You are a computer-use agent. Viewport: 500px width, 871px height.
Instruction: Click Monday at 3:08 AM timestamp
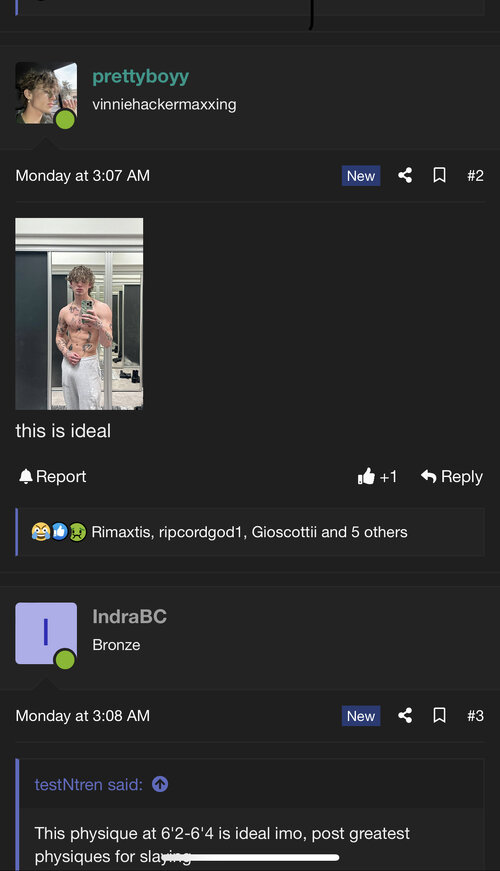pos(83,715)
